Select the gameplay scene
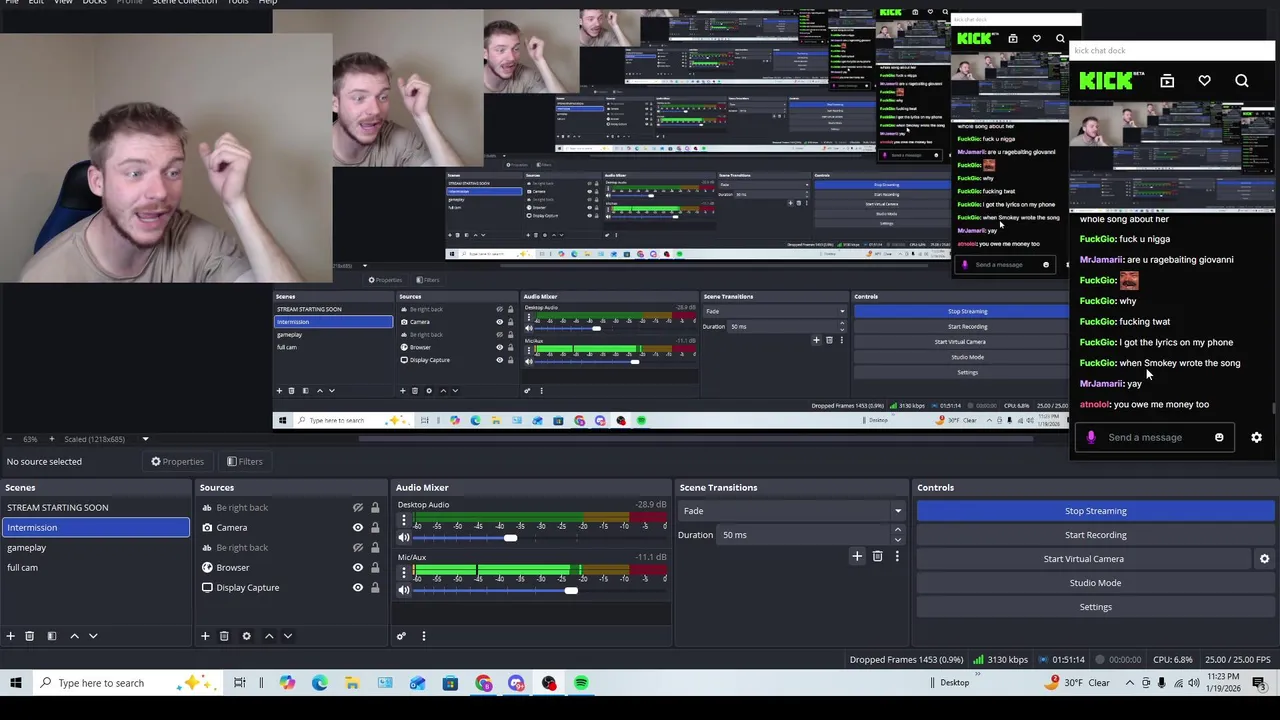This screenshot has height=720, width=1280. pyautogui.click(x=95, y=547)
